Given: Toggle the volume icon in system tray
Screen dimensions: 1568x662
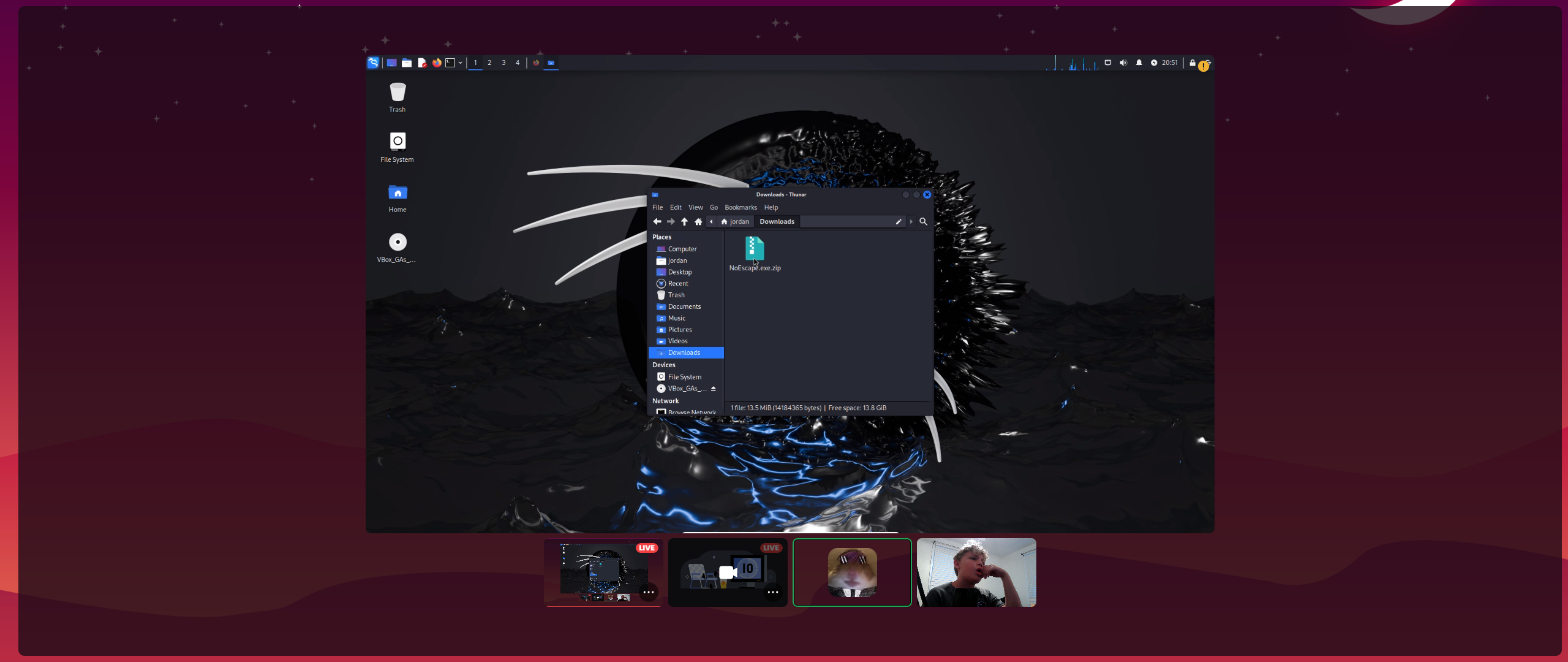Looking at the screenshot, I should 1123,63.
